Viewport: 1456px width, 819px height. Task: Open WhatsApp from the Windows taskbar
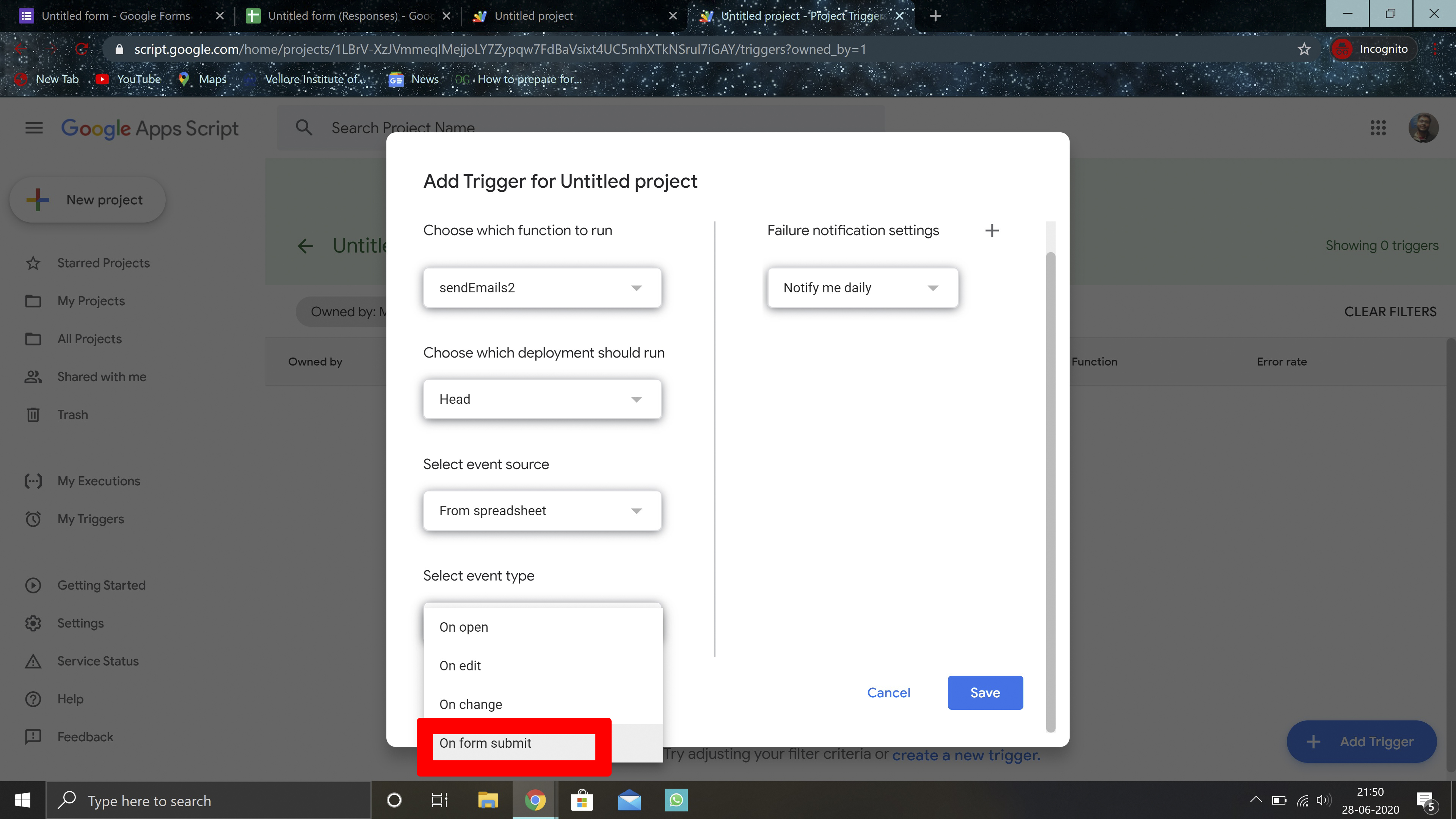(675, 800)
